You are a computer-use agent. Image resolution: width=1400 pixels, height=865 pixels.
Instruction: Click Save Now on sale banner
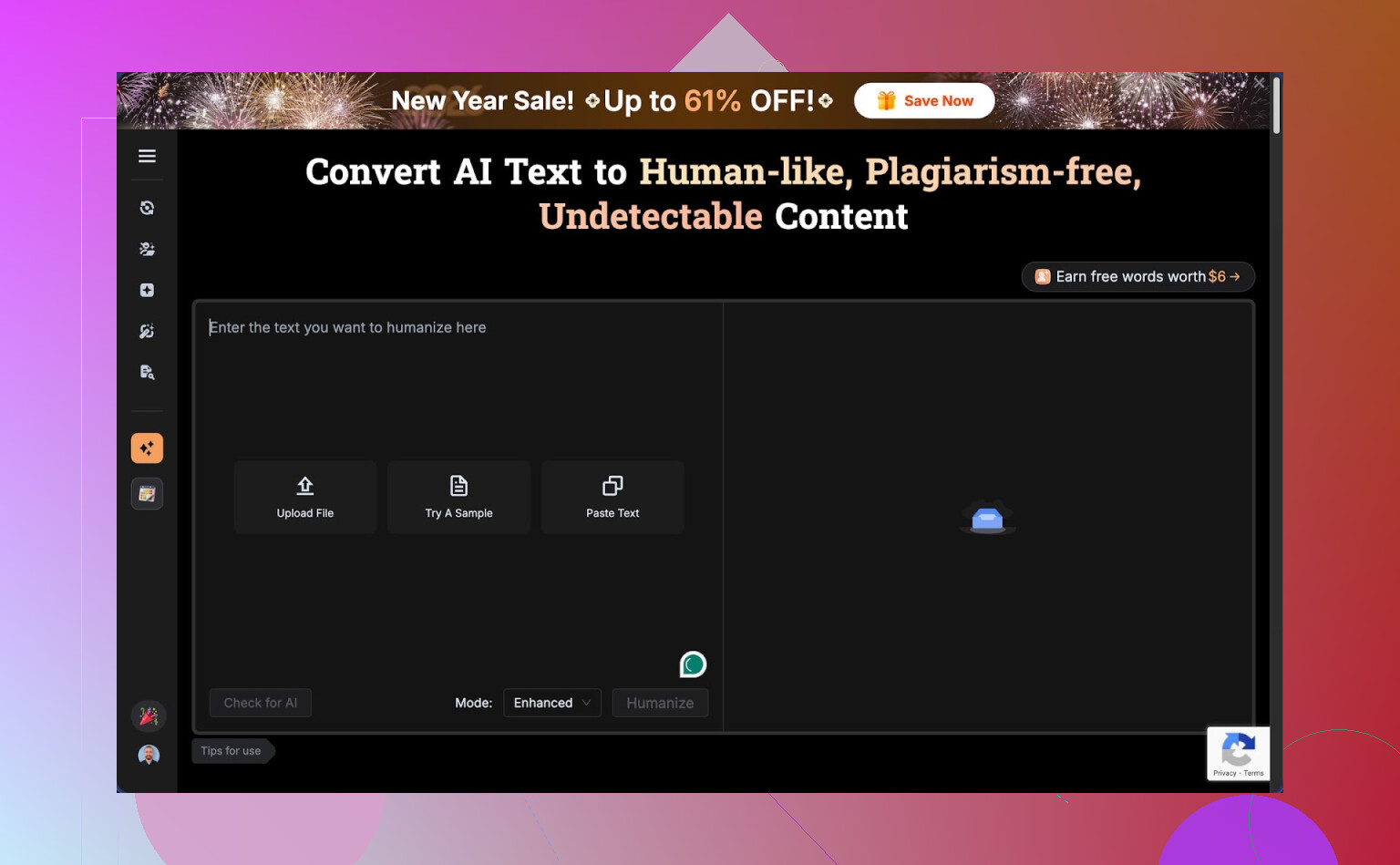(924, 101)
